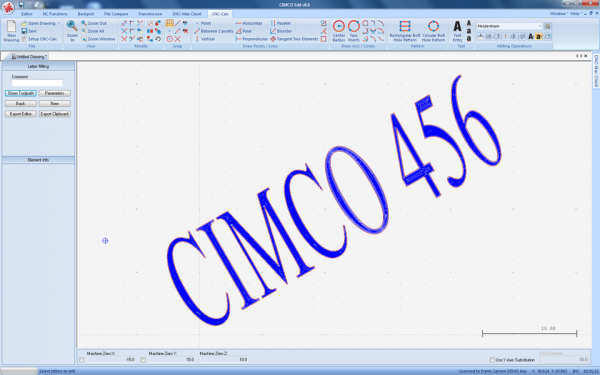Click into the Comment input field
600x375 pixels.
coord(37,83)
